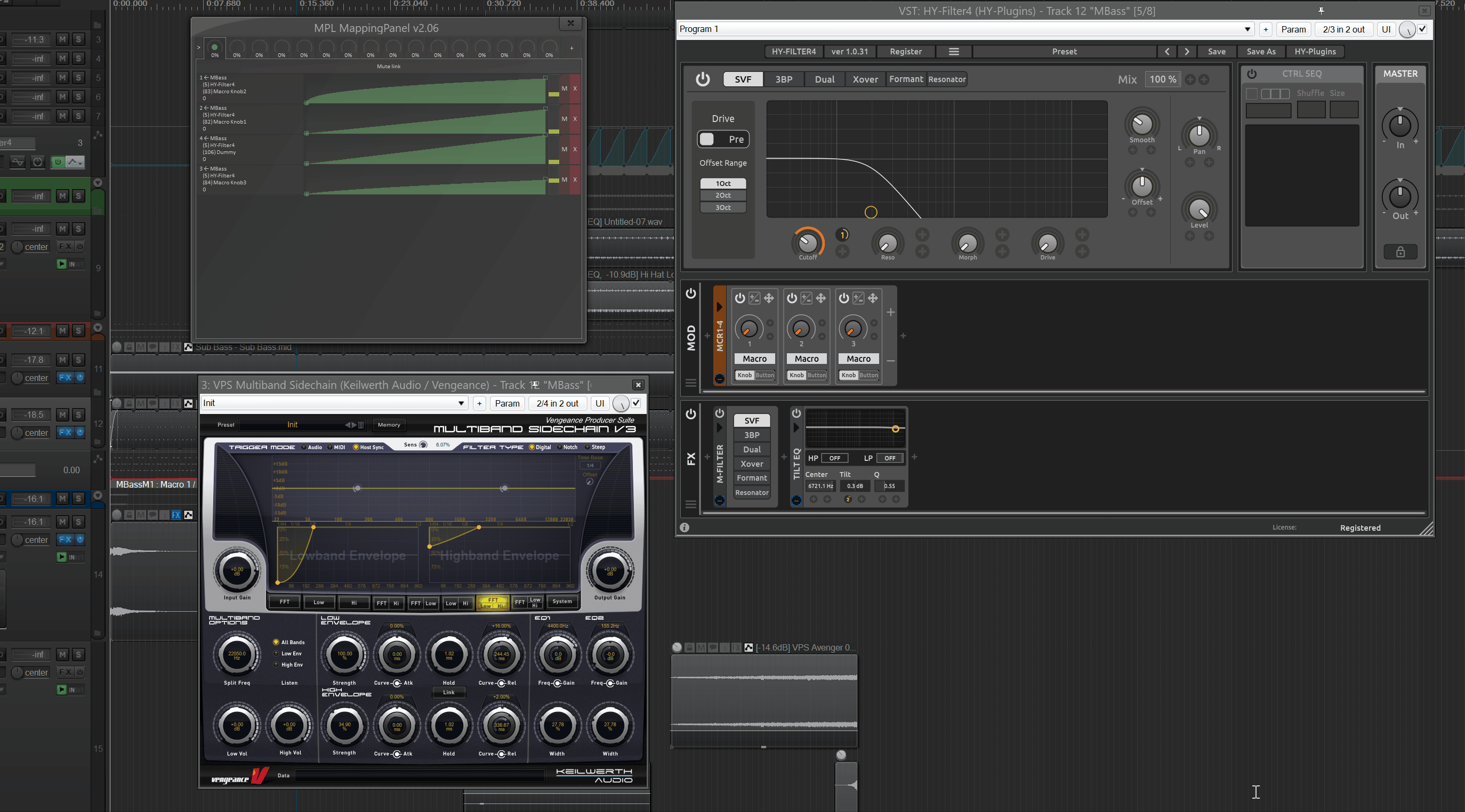Select MIDI trigger mode radio
Screen dimensions: 1465x812
click(x=329, y=447)
